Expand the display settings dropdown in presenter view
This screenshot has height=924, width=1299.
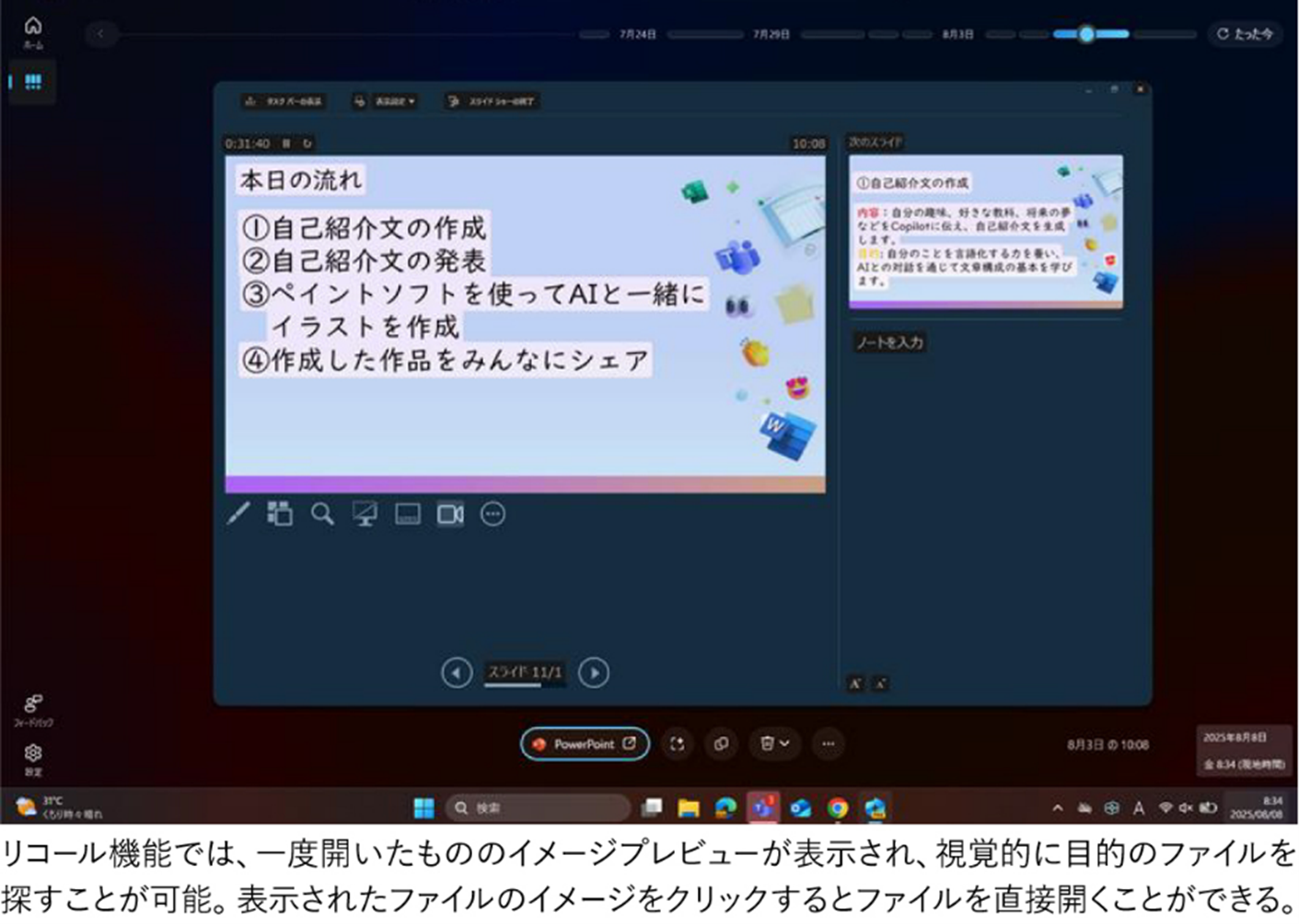(385, 101)
